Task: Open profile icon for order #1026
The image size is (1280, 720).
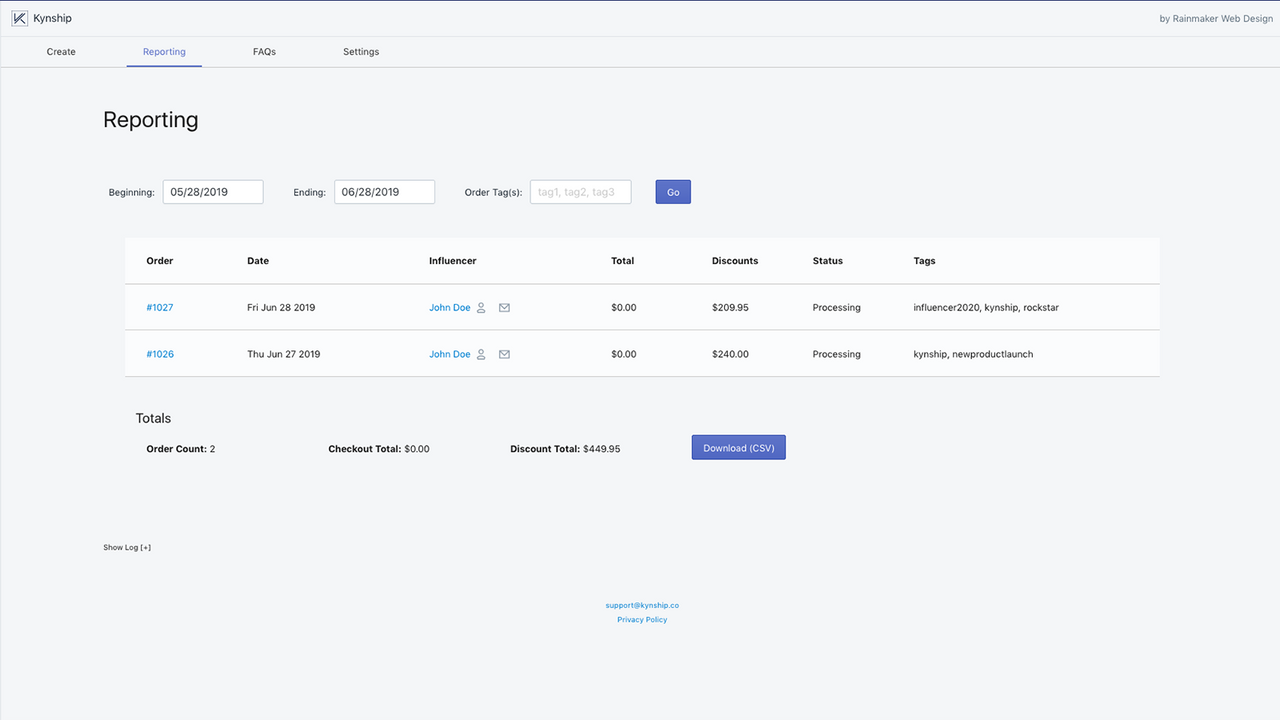Action: tap(481, 354)
